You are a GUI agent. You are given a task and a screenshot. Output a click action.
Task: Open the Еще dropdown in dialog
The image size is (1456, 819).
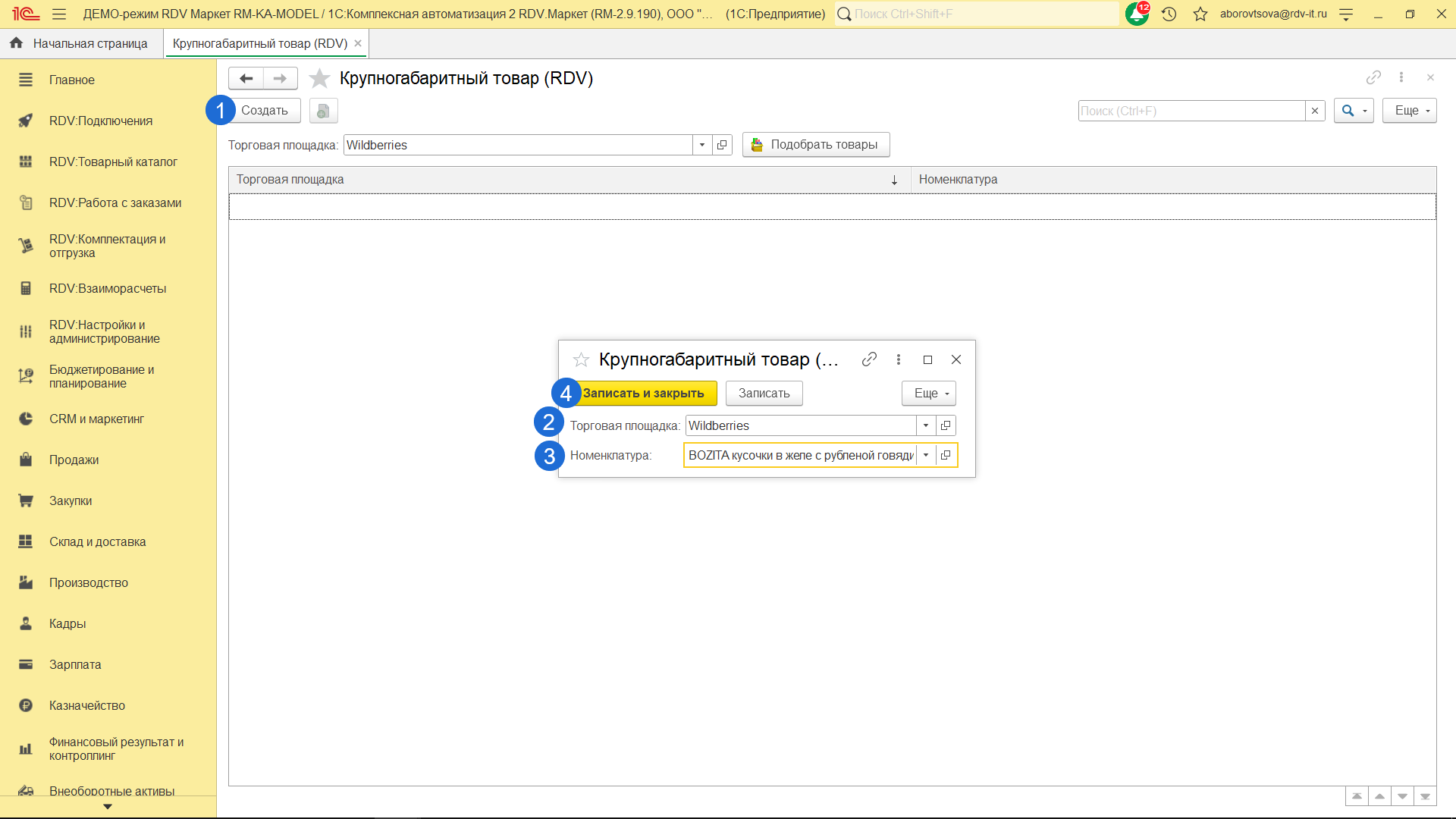click(929, 393)
